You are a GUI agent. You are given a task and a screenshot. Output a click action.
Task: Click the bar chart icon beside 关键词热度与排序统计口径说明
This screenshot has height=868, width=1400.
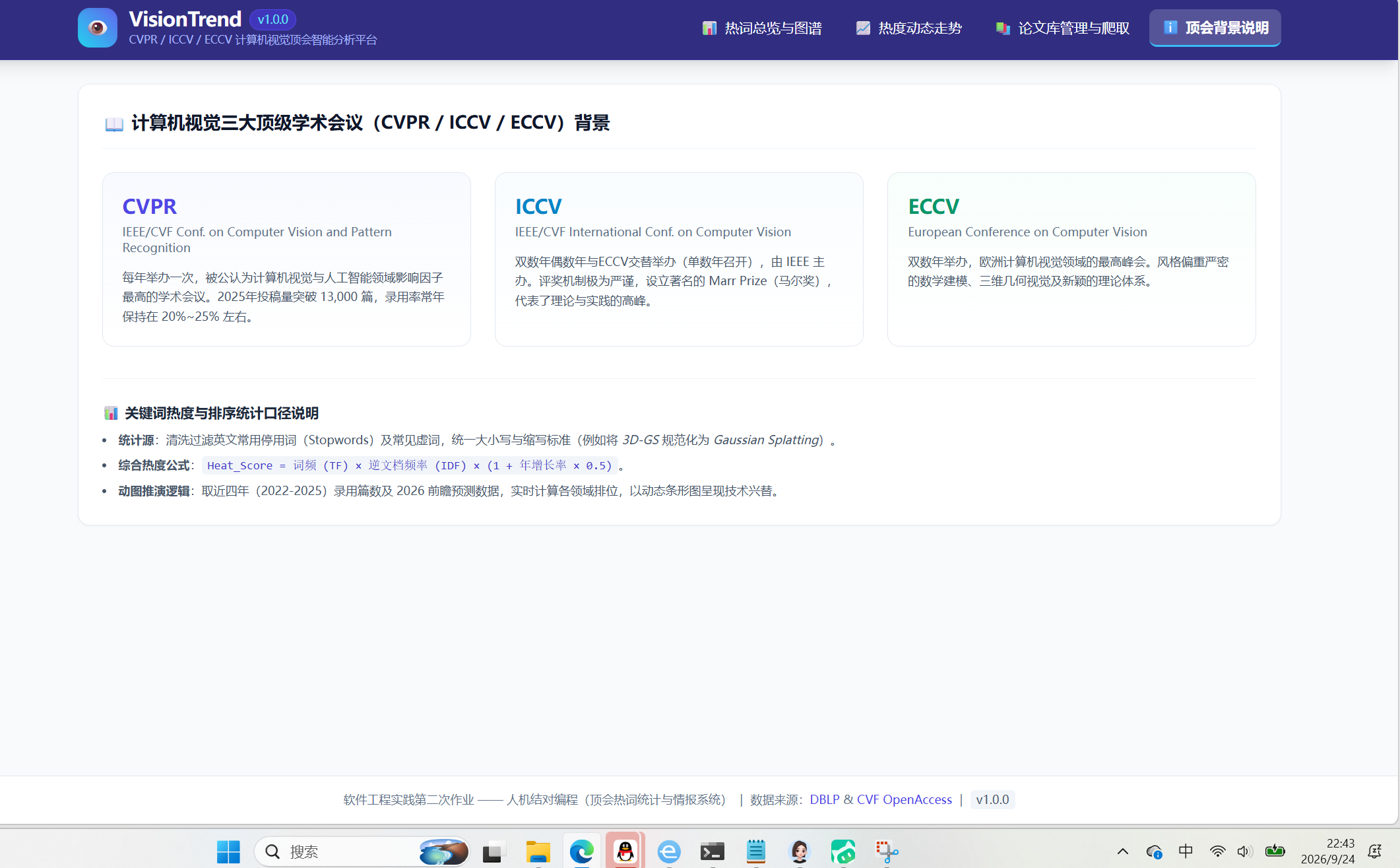pos(111,413)
